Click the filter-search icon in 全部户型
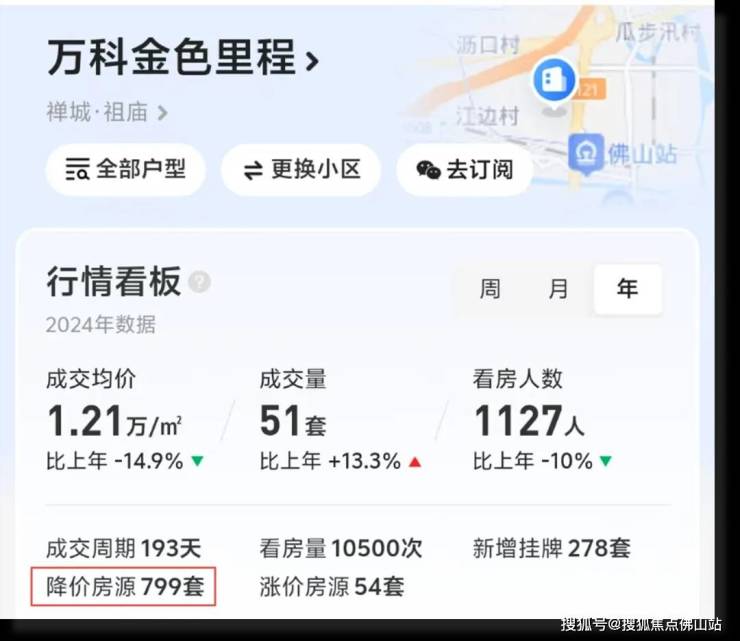Image resolution: width=740 pixels, height=641 pixels. coord(77,170)
